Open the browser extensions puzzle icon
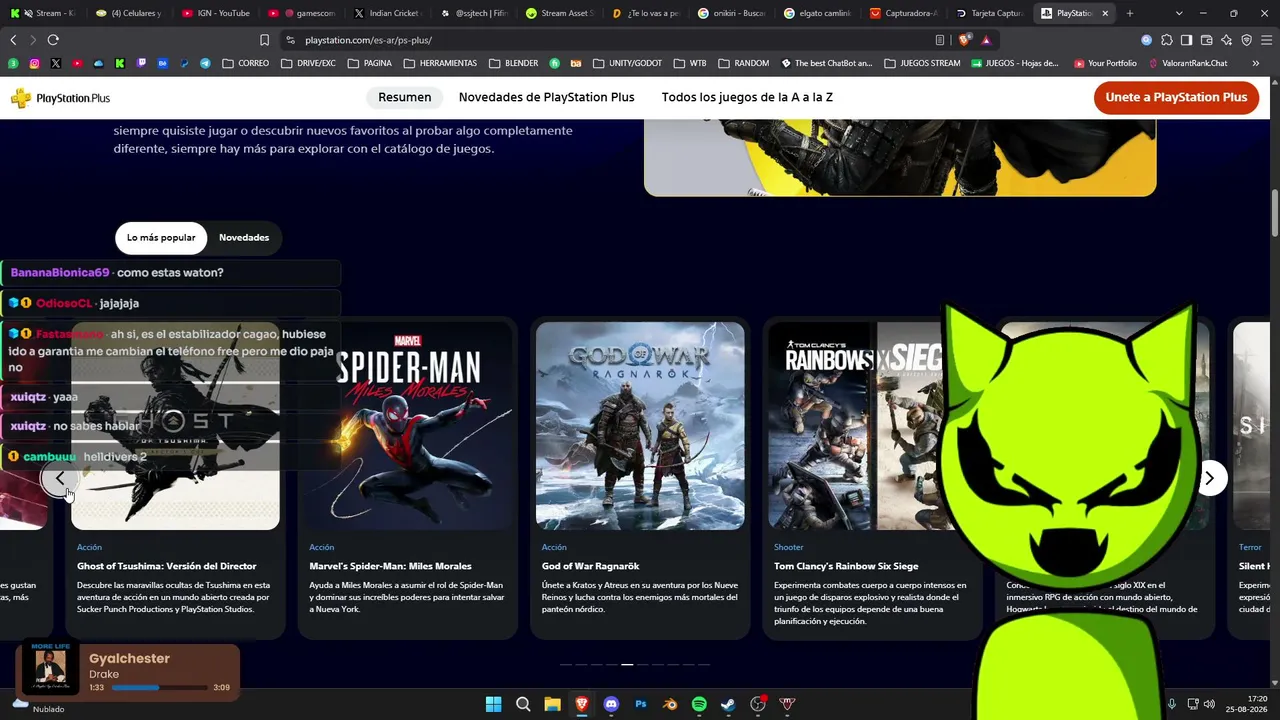 (1166, 40)
